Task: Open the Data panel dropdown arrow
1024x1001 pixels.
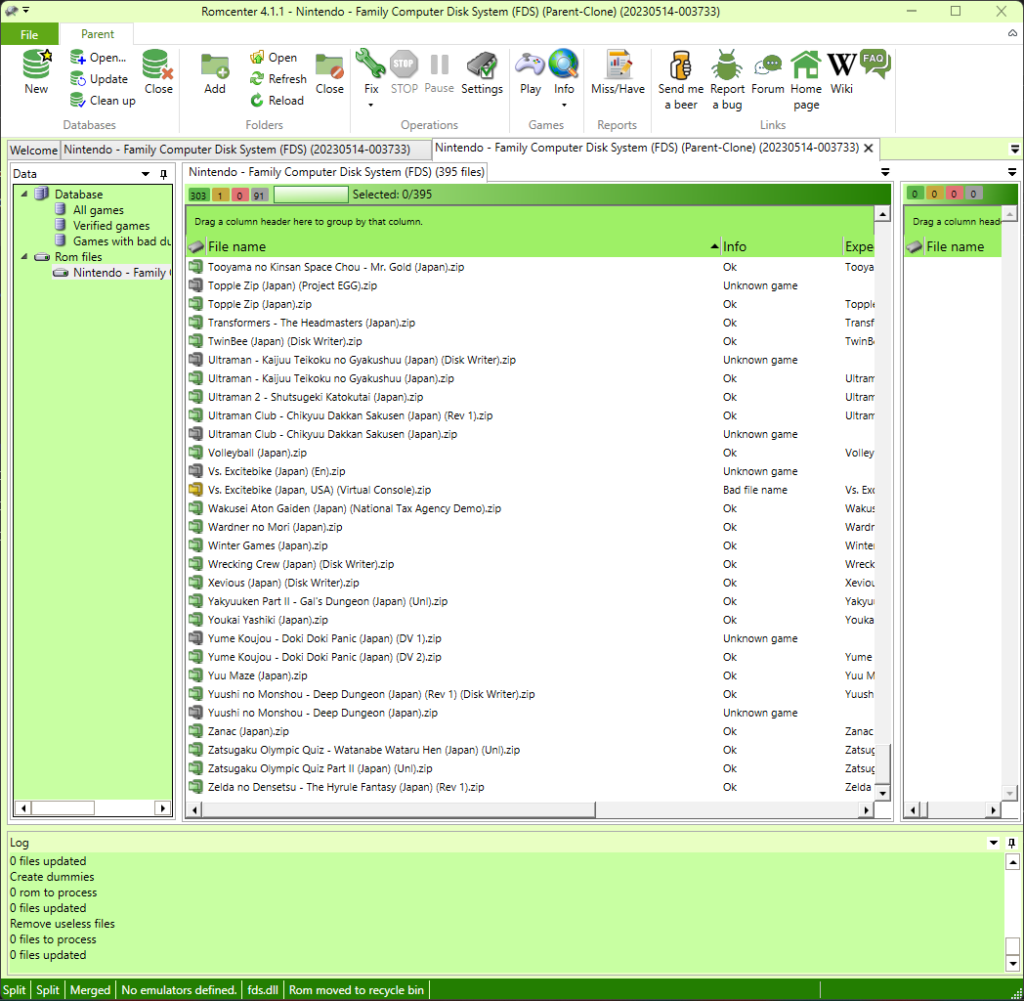Action: point(146,174)
